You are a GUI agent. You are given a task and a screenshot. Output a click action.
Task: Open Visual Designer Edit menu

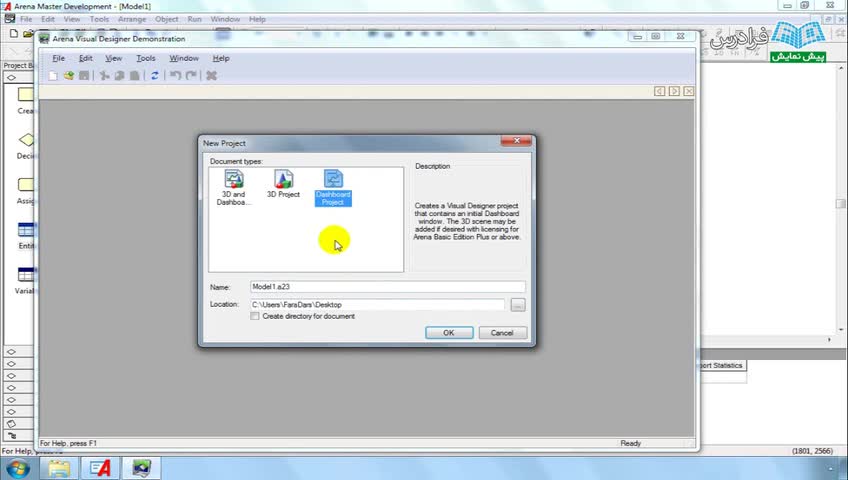point(85,58)
